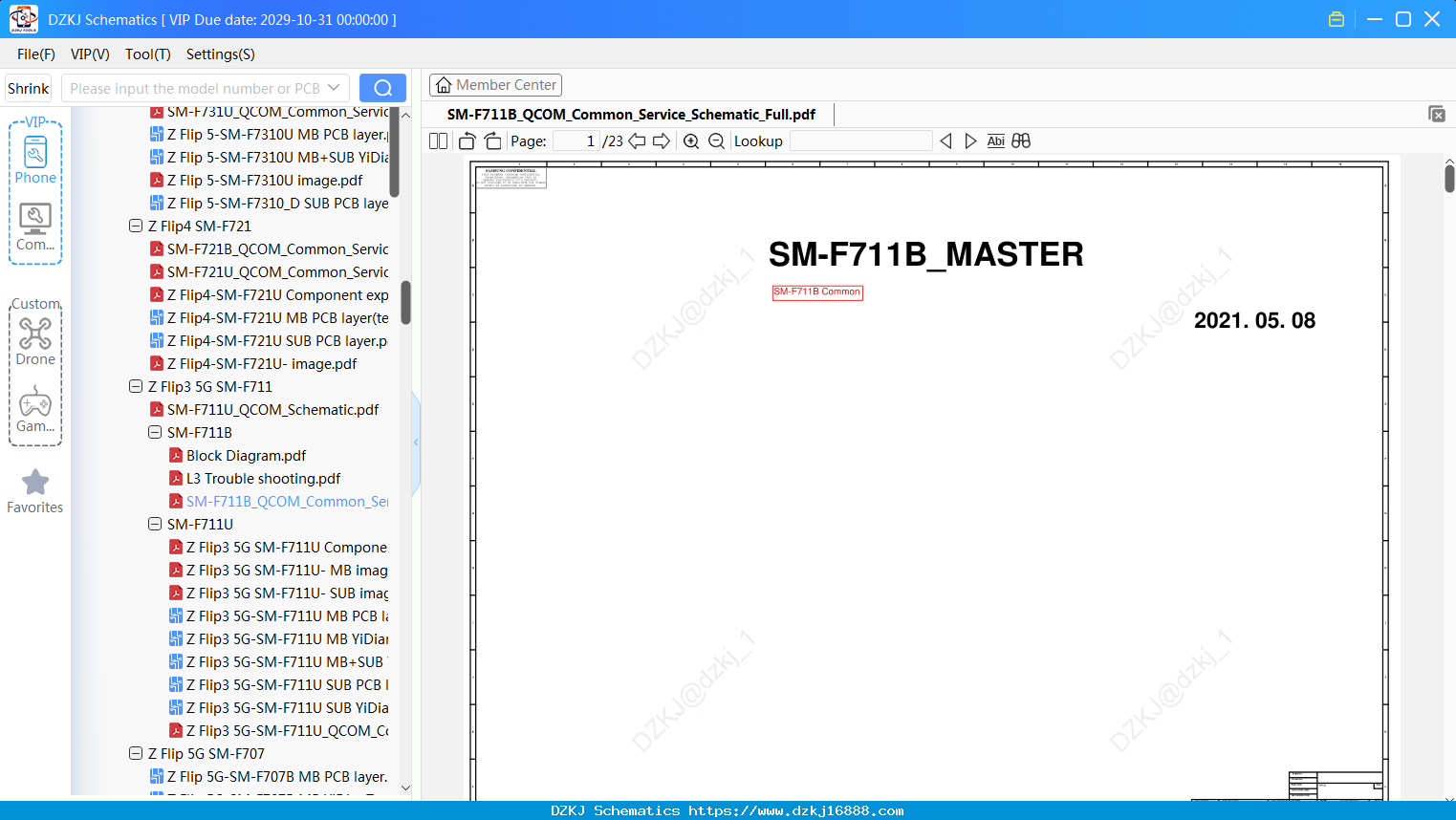Open the Settings(S) menu
This screenshot has width=1456, height=820.
coord(221,54)
